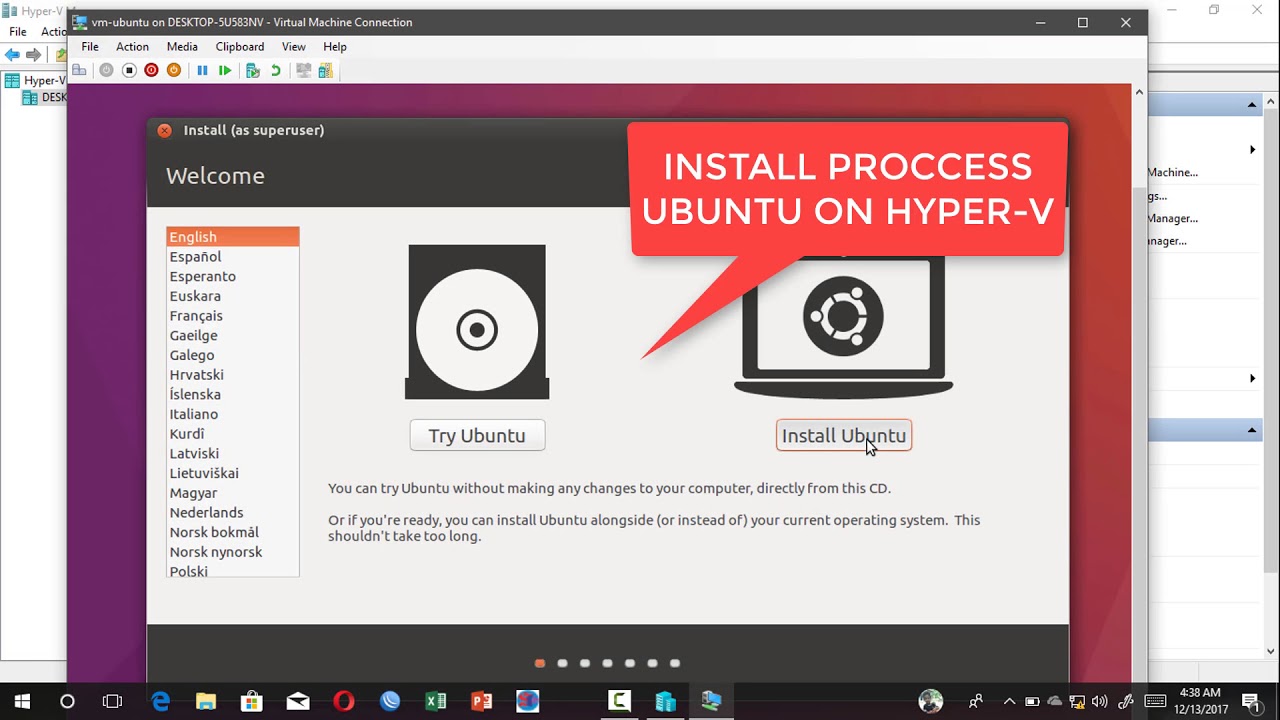Close the Ubuntu installer with the red button

click(x=164, y=130)
